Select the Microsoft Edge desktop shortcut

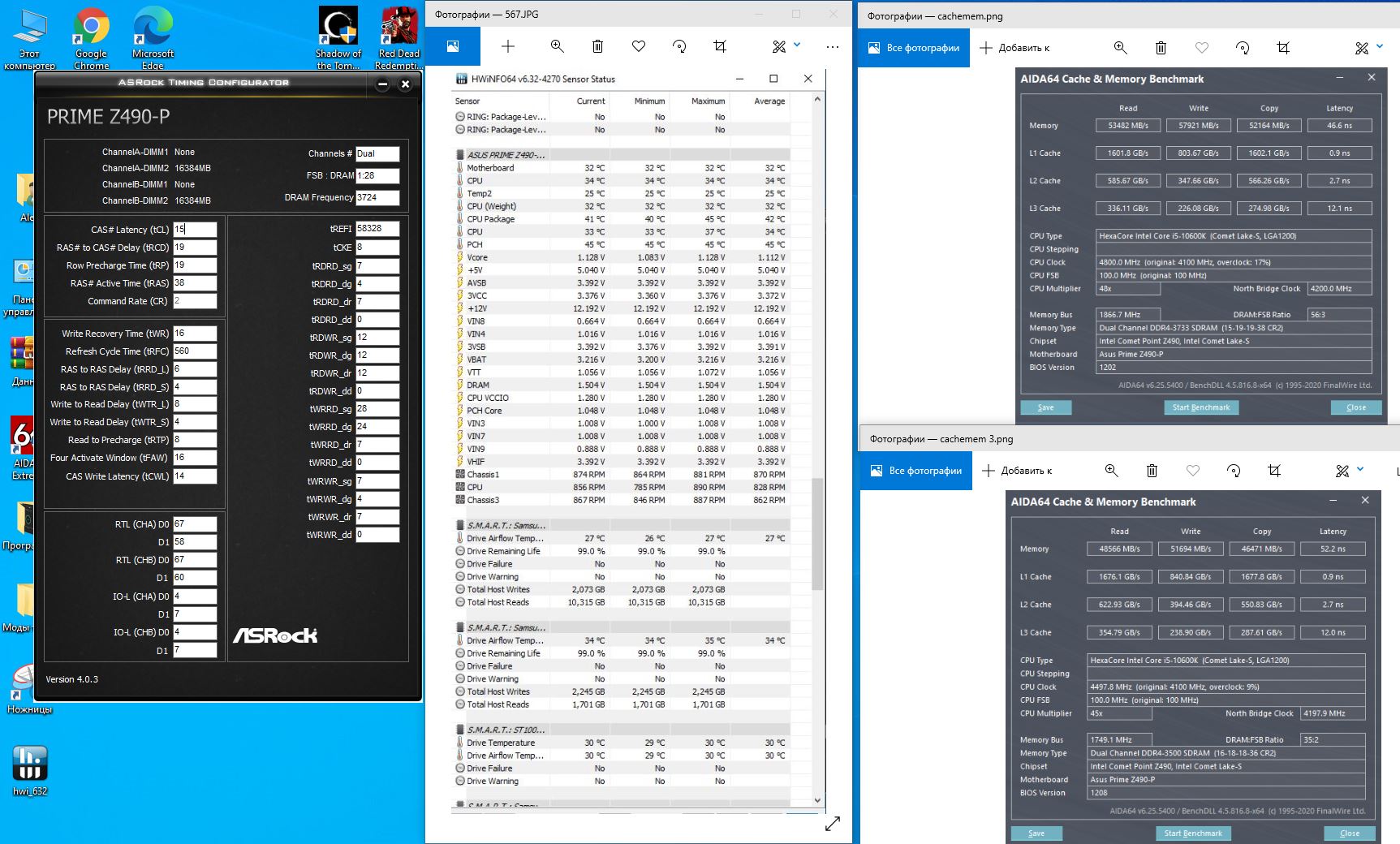pos(153,38)
